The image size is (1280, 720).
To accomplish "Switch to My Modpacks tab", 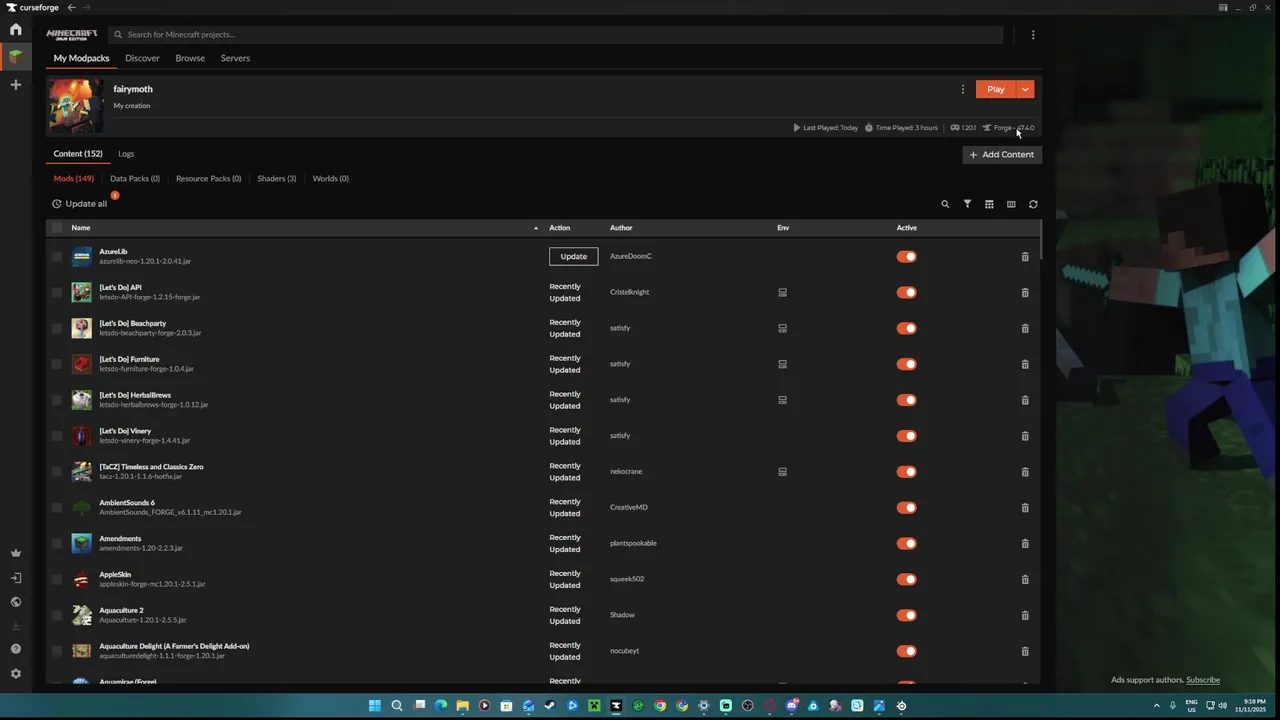I will (81, 58).
